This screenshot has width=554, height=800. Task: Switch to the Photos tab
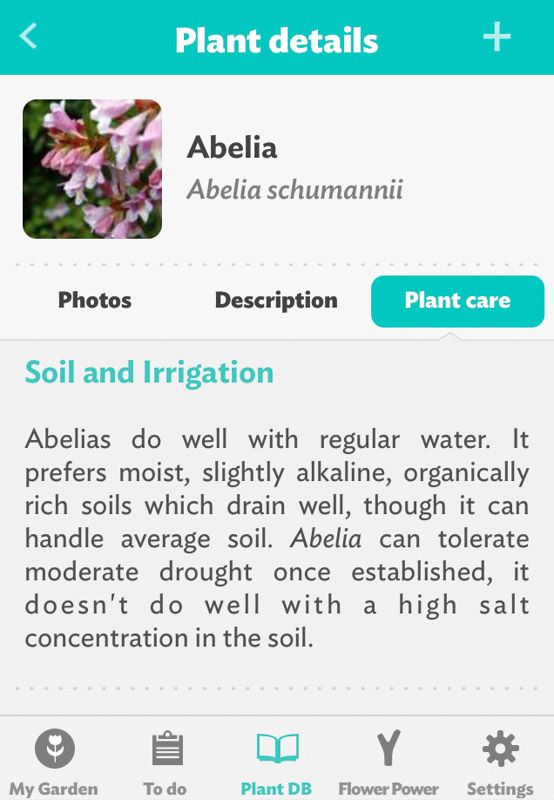point(94,300)
